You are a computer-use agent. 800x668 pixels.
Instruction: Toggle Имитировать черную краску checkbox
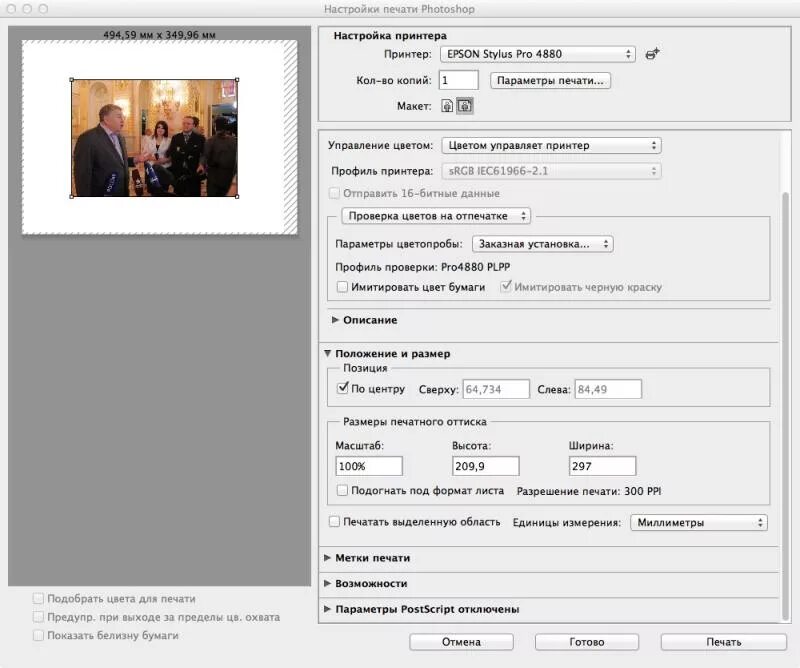(x=506, y=286)
